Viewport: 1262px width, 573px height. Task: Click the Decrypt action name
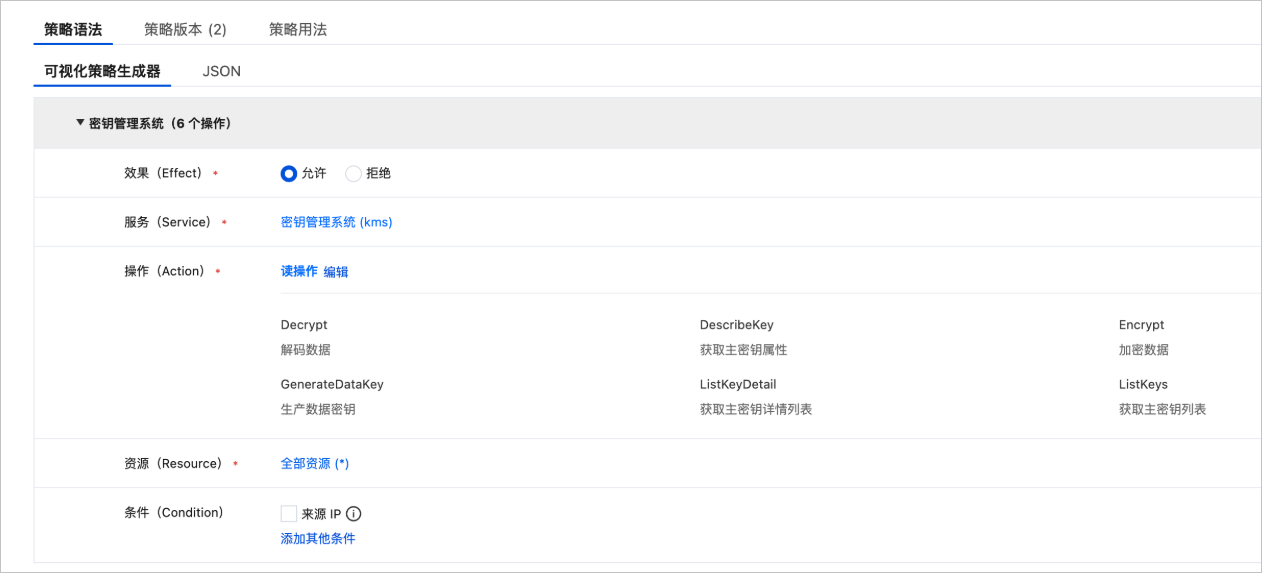coord(304,325)
